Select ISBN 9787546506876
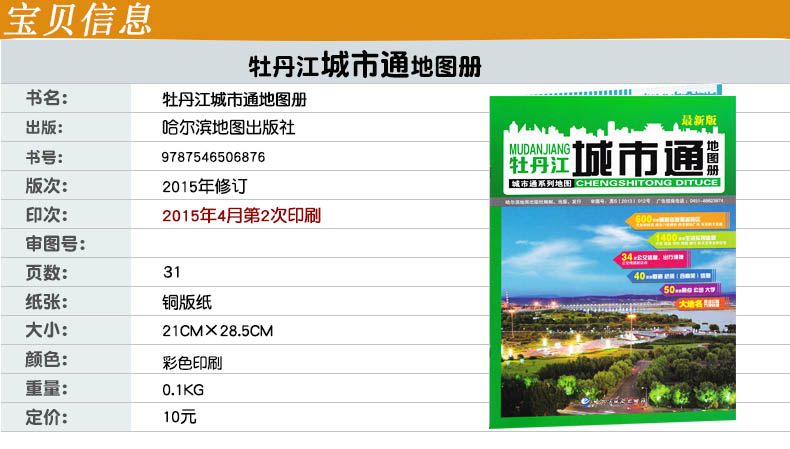The width and height of the screenshot is (790, 449). [213, 157]
